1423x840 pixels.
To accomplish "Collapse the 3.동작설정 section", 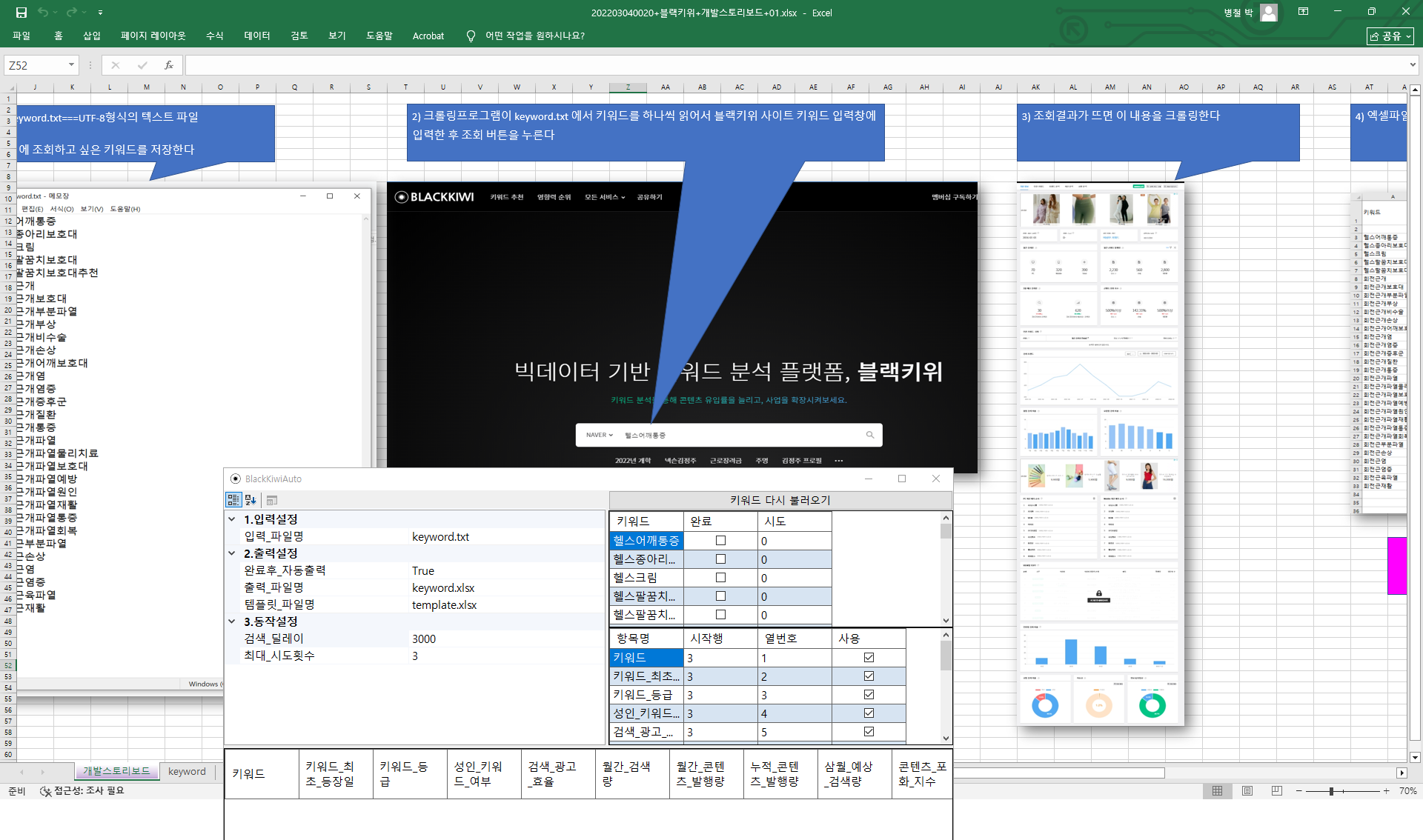I will [x=232, y=621].
